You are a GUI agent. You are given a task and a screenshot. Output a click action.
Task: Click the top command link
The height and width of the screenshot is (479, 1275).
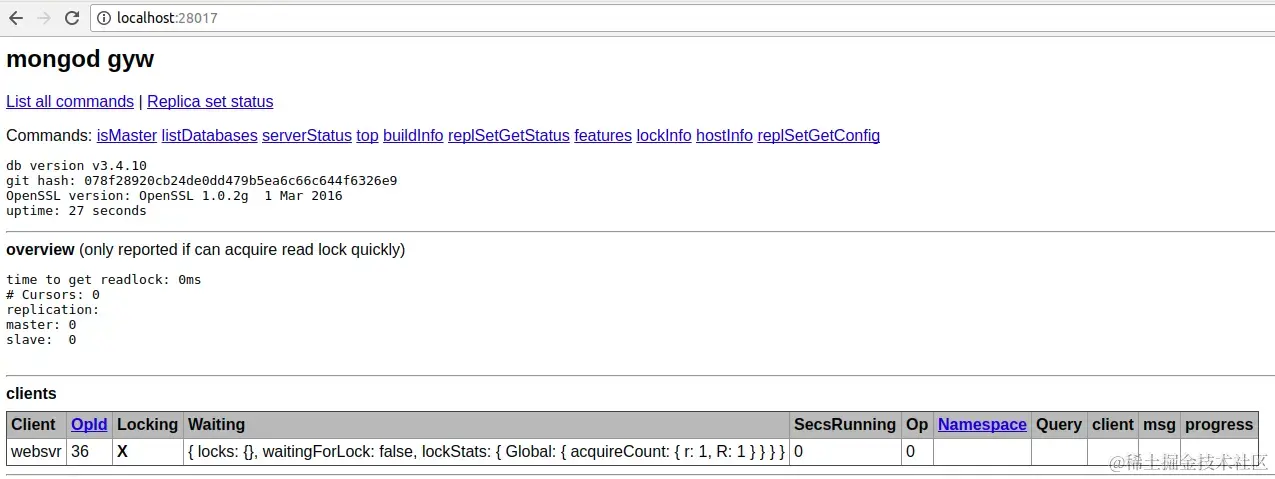tap(367, 136)
